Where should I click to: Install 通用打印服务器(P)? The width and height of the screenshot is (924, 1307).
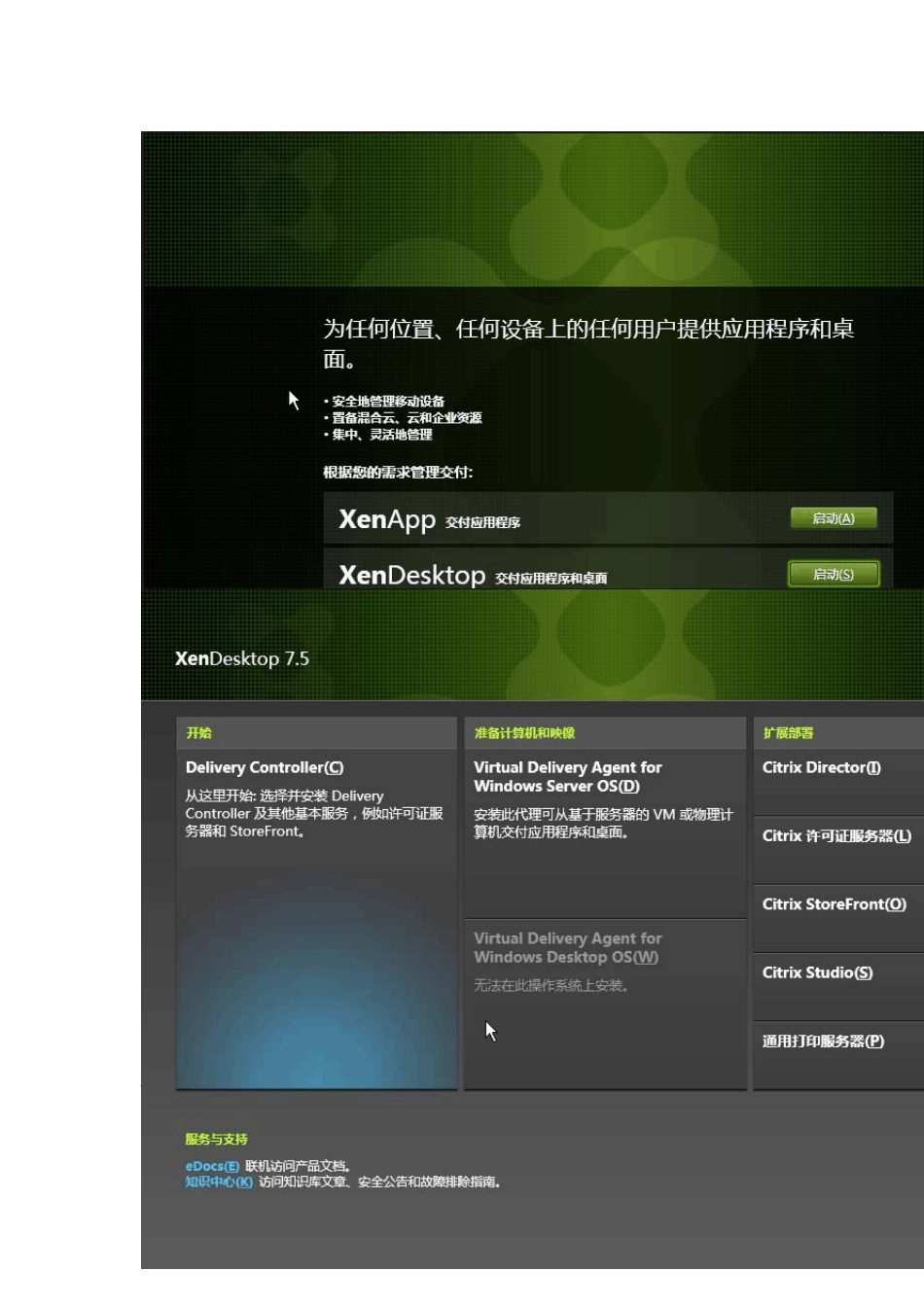click(838, 1055)
